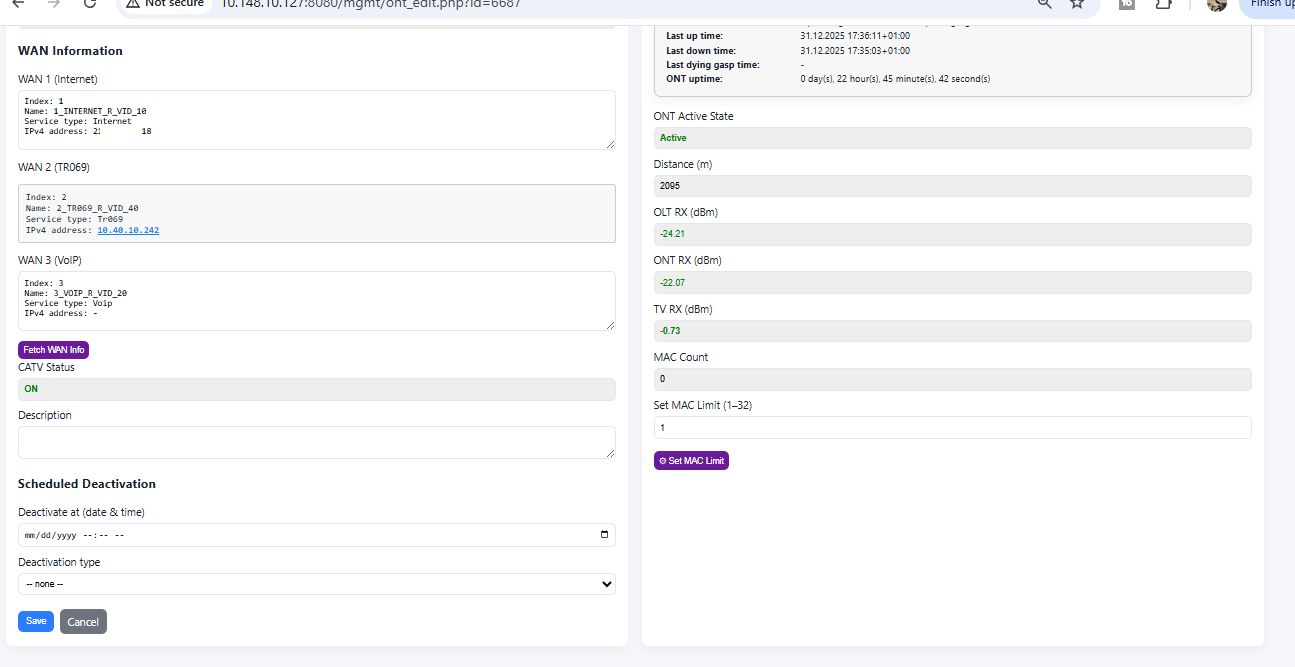
Task: Save the ONT configuration
Action: pyautogui.click(x=35, y=621)
